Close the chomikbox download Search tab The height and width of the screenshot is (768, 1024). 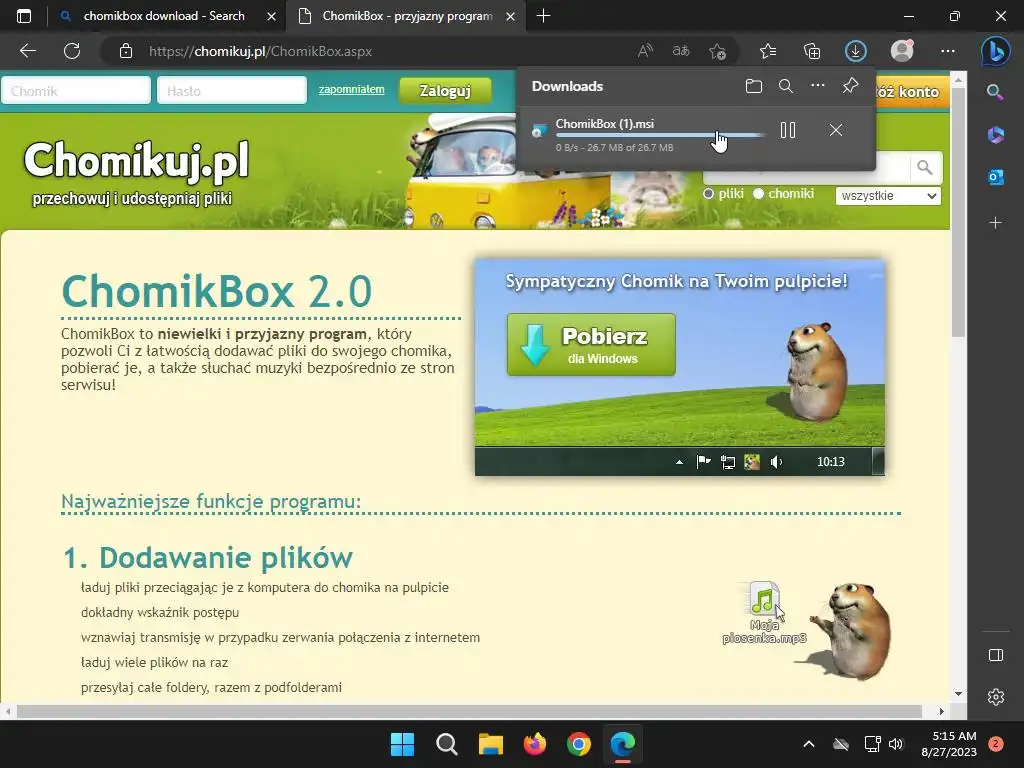tap(271, 16)
